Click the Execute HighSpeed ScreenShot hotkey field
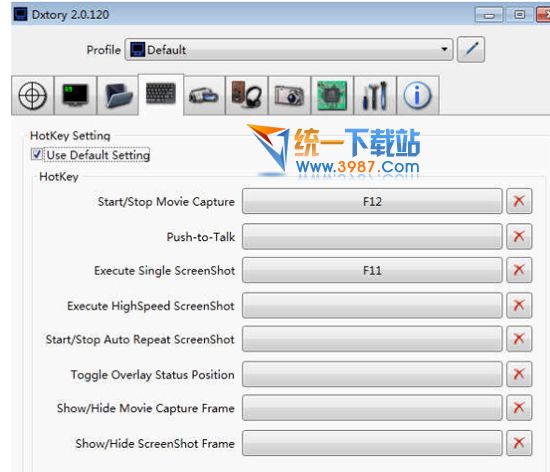Viewport: 550px width, 472px height. [372, 305]
